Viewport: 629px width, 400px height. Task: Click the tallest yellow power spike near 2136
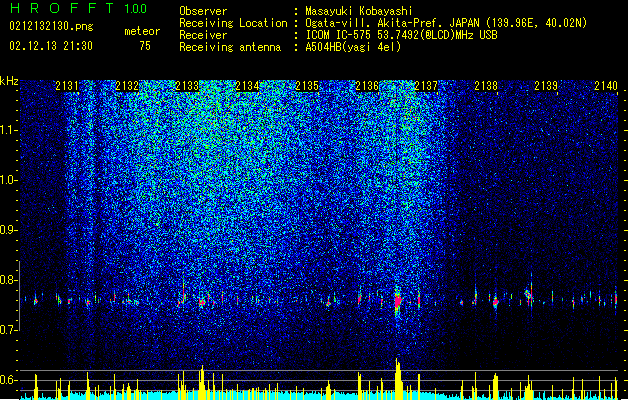398,379
